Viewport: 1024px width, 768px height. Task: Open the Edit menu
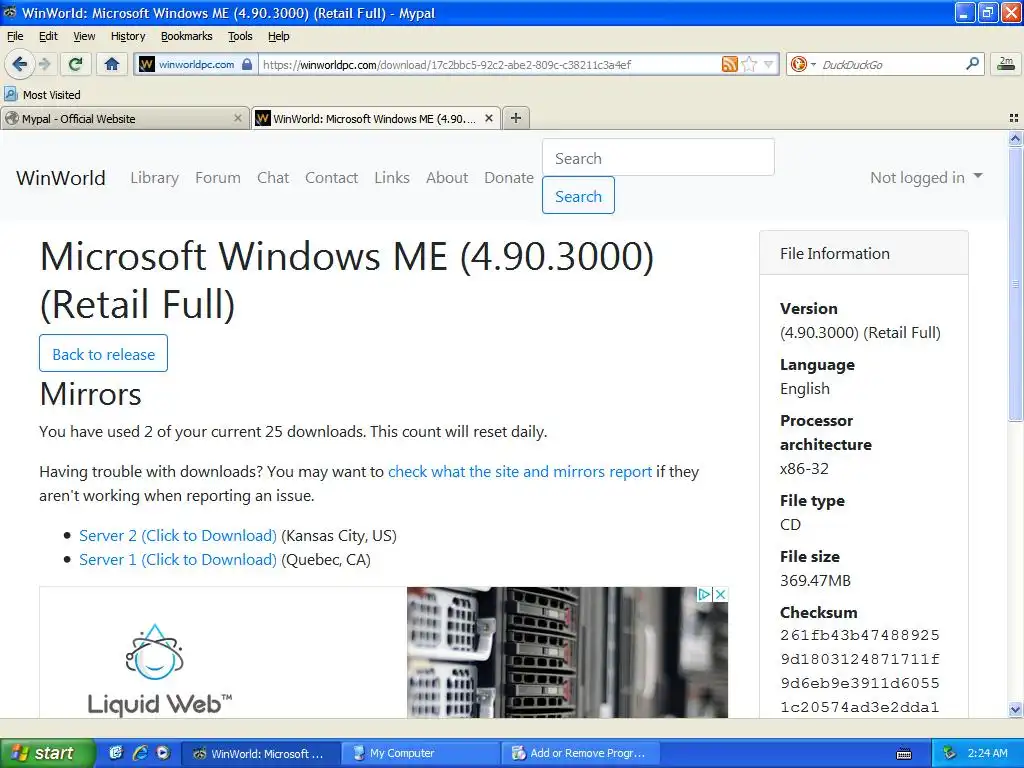point(48,36)
